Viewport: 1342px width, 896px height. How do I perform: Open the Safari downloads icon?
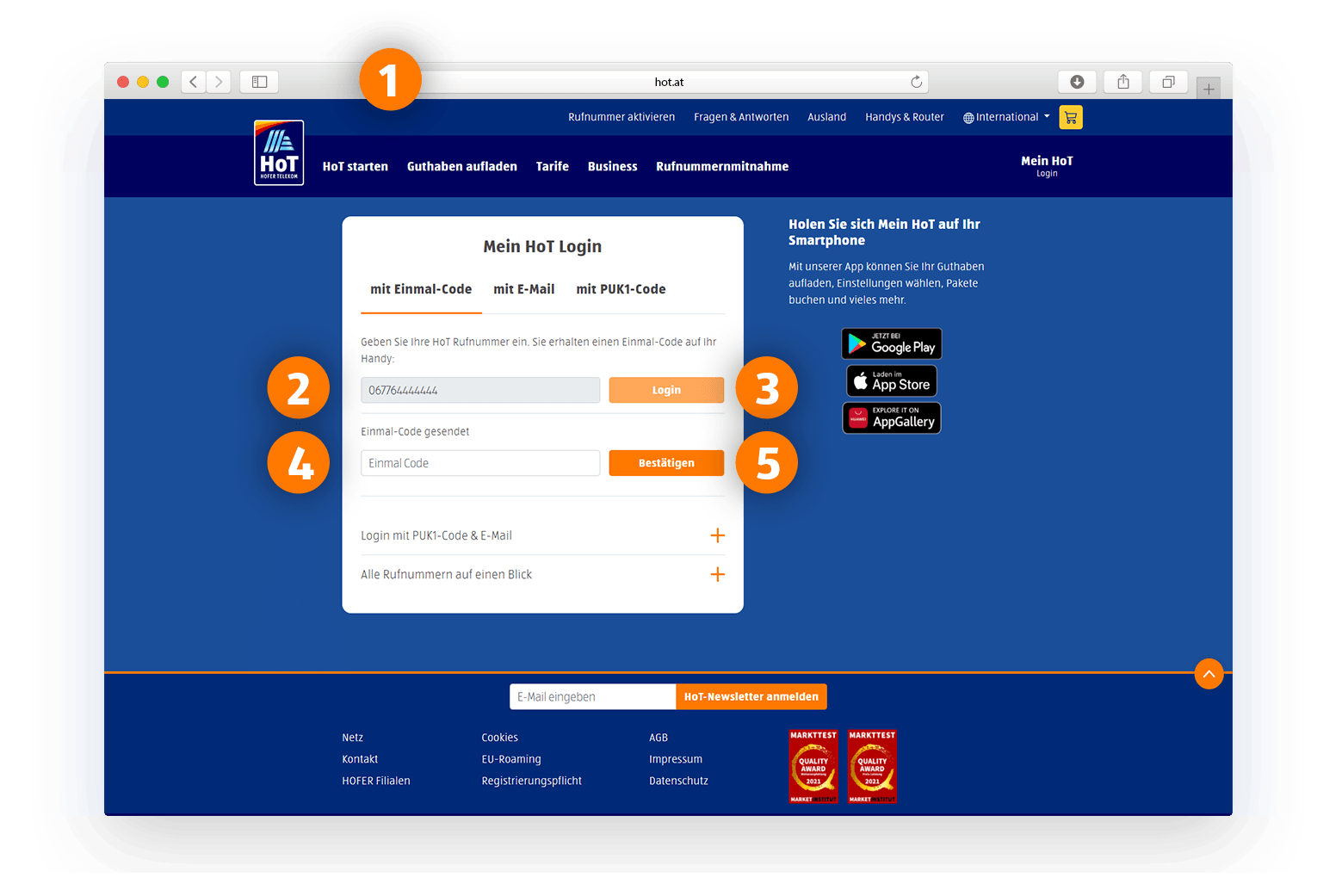tap(1077, 82)
